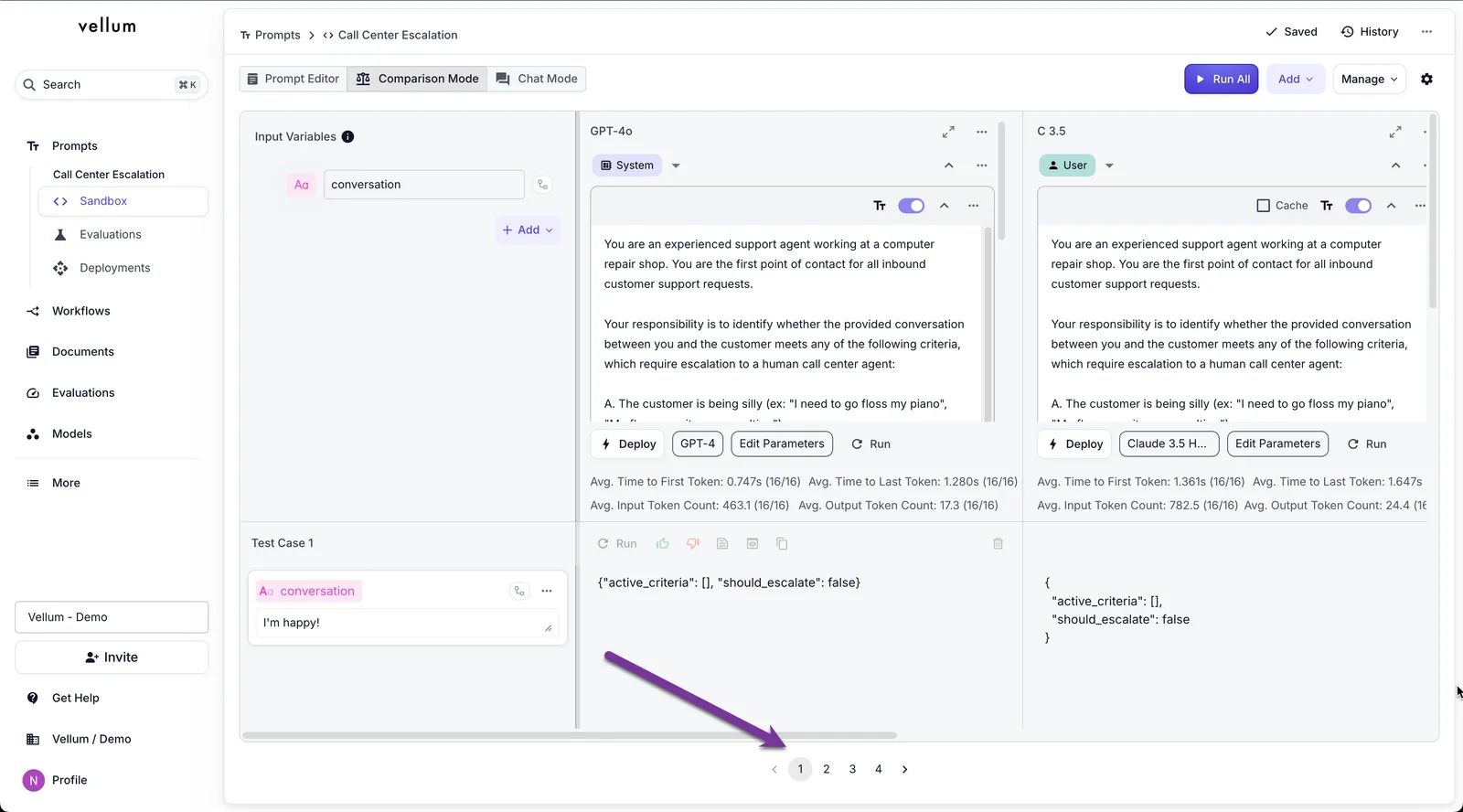The image size is (1463, 812).
Task: Click the Search field in sidebar
Action: (112, 85)
